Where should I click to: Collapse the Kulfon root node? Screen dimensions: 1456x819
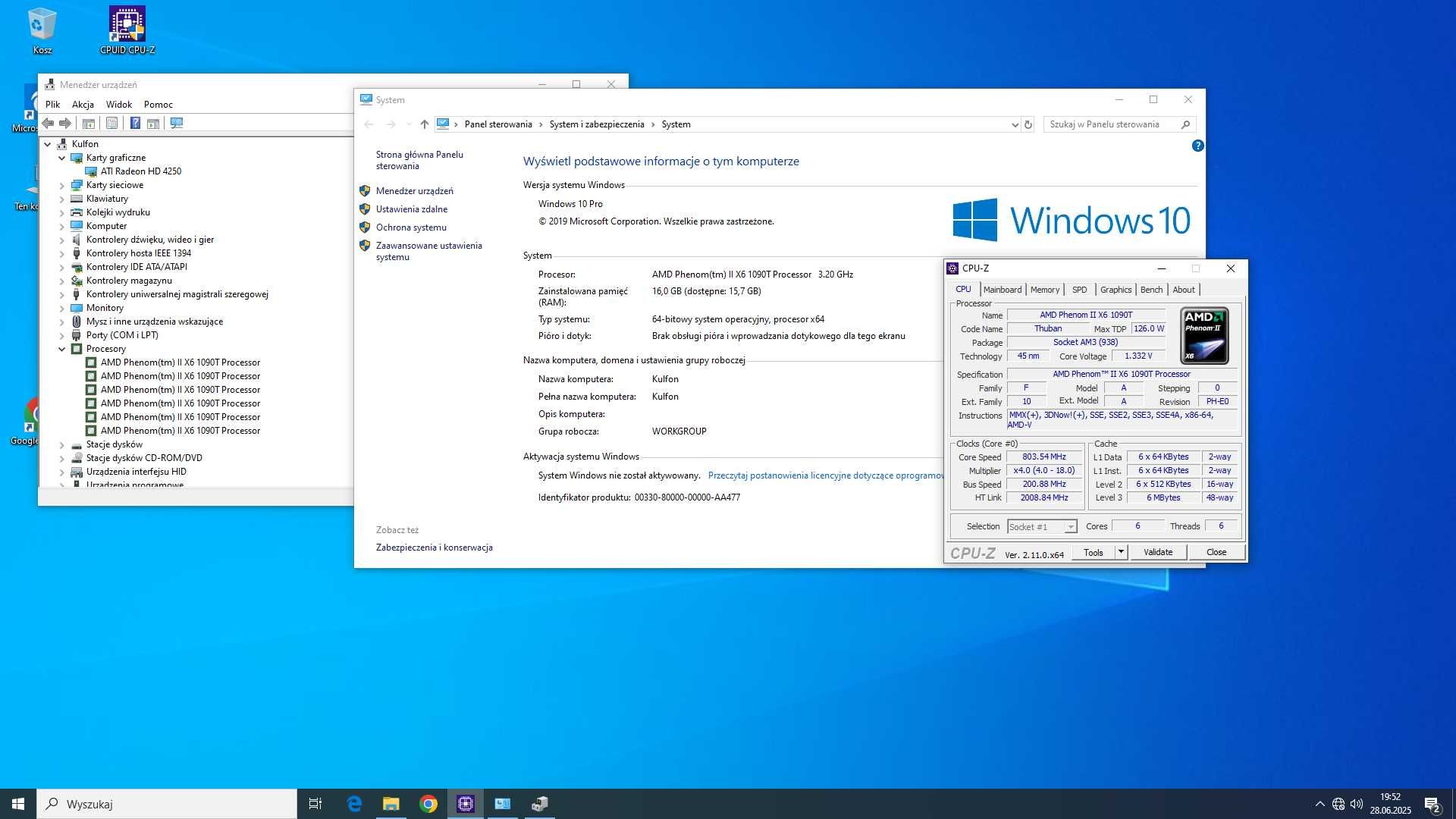tap(48, 144)
